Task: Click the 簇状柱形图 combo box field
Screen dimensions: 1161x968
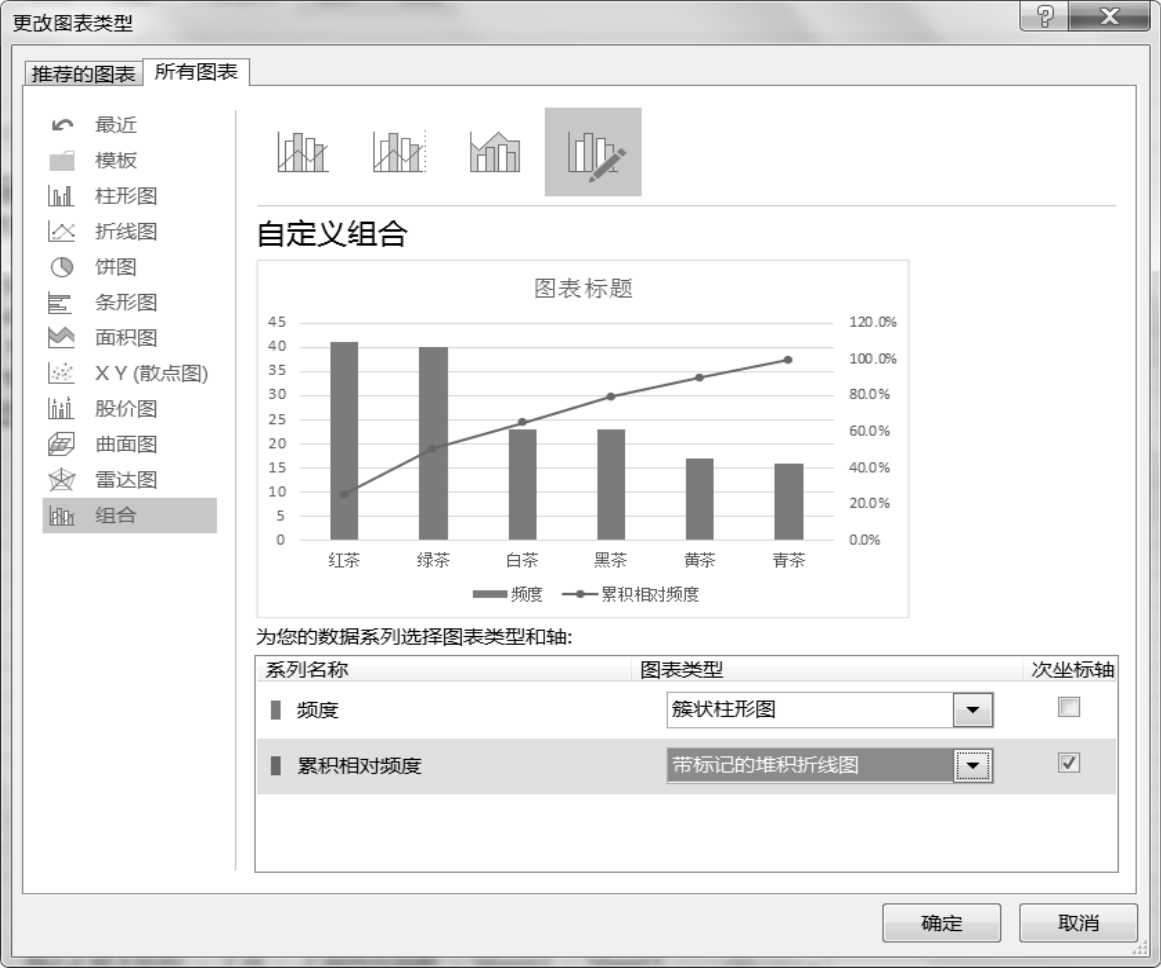Action: pyautogui.click(x=810, y=710)
